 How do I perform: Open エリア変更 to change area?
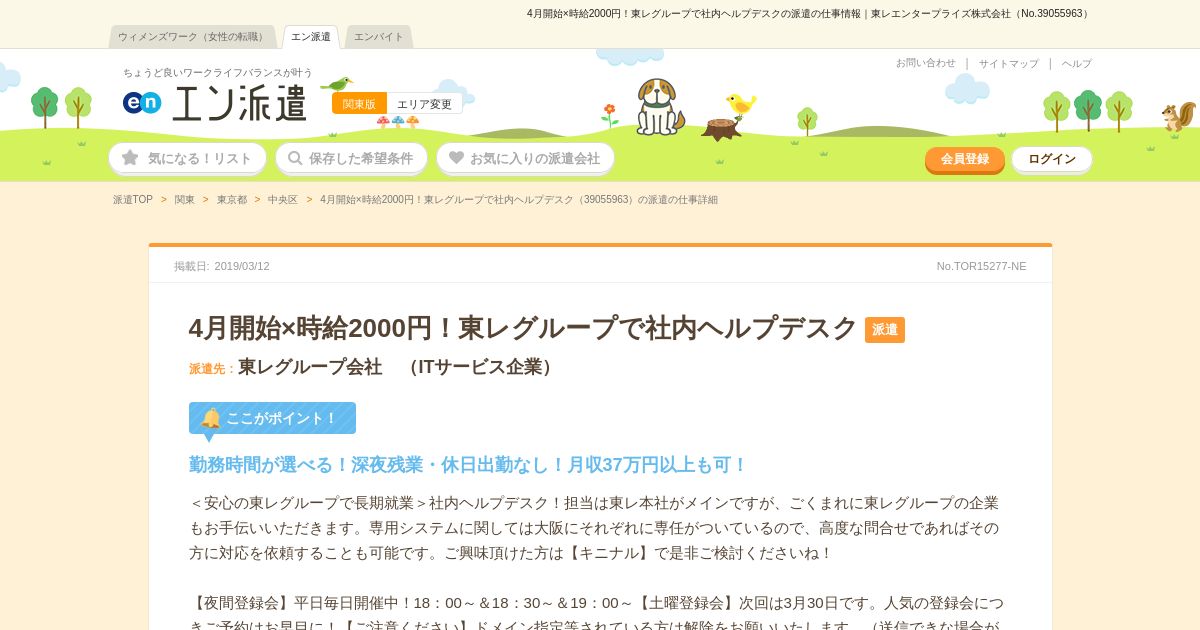pos(425,104)
